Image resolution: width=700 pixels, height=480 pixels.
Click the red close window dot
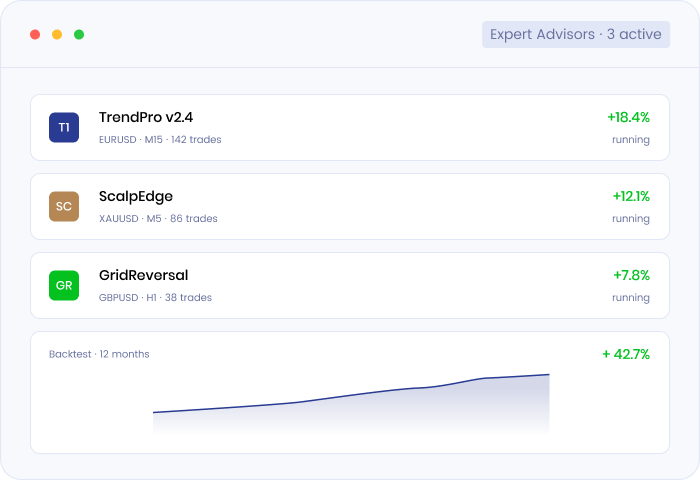coord(35,34)
